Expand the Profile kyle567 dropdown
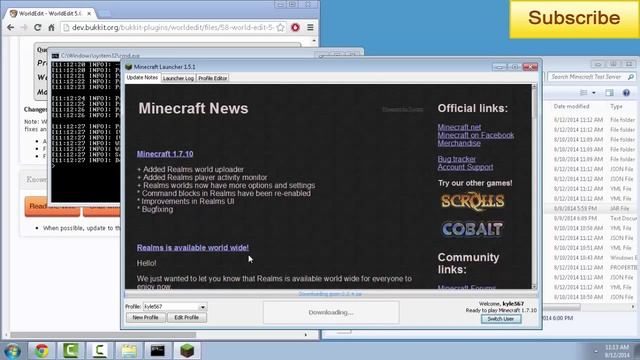 pyautogui.click(x=202, y=307)
